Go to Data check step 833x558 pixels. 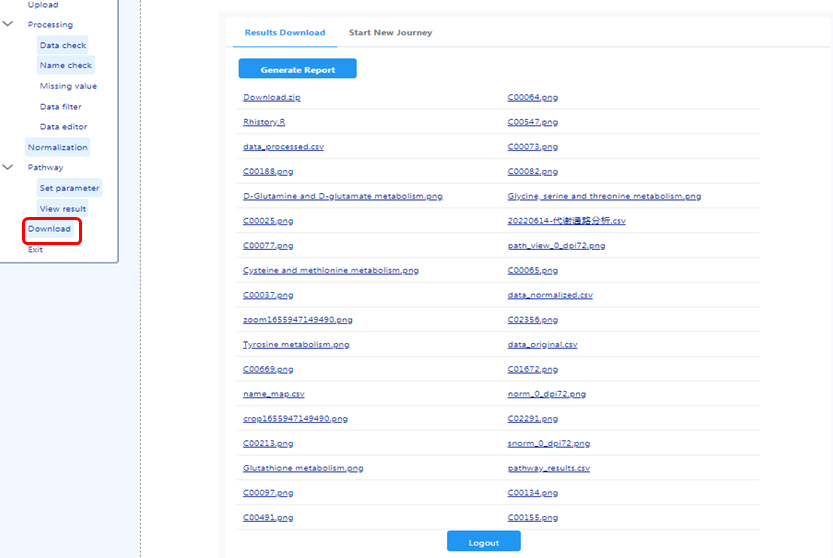point(63,45)
